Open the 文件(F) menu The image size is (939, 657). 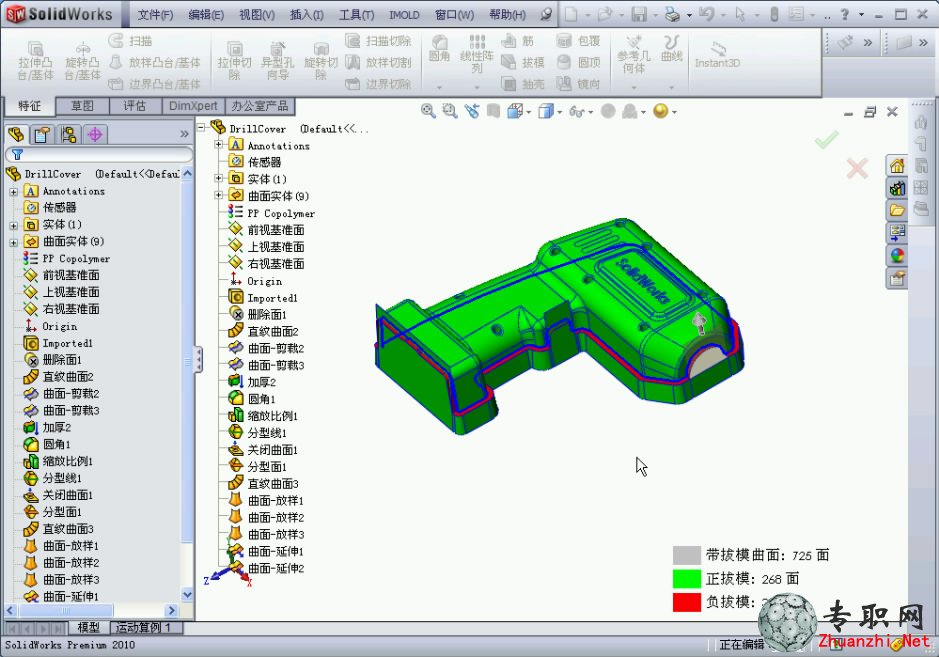[x=155, y=14]
